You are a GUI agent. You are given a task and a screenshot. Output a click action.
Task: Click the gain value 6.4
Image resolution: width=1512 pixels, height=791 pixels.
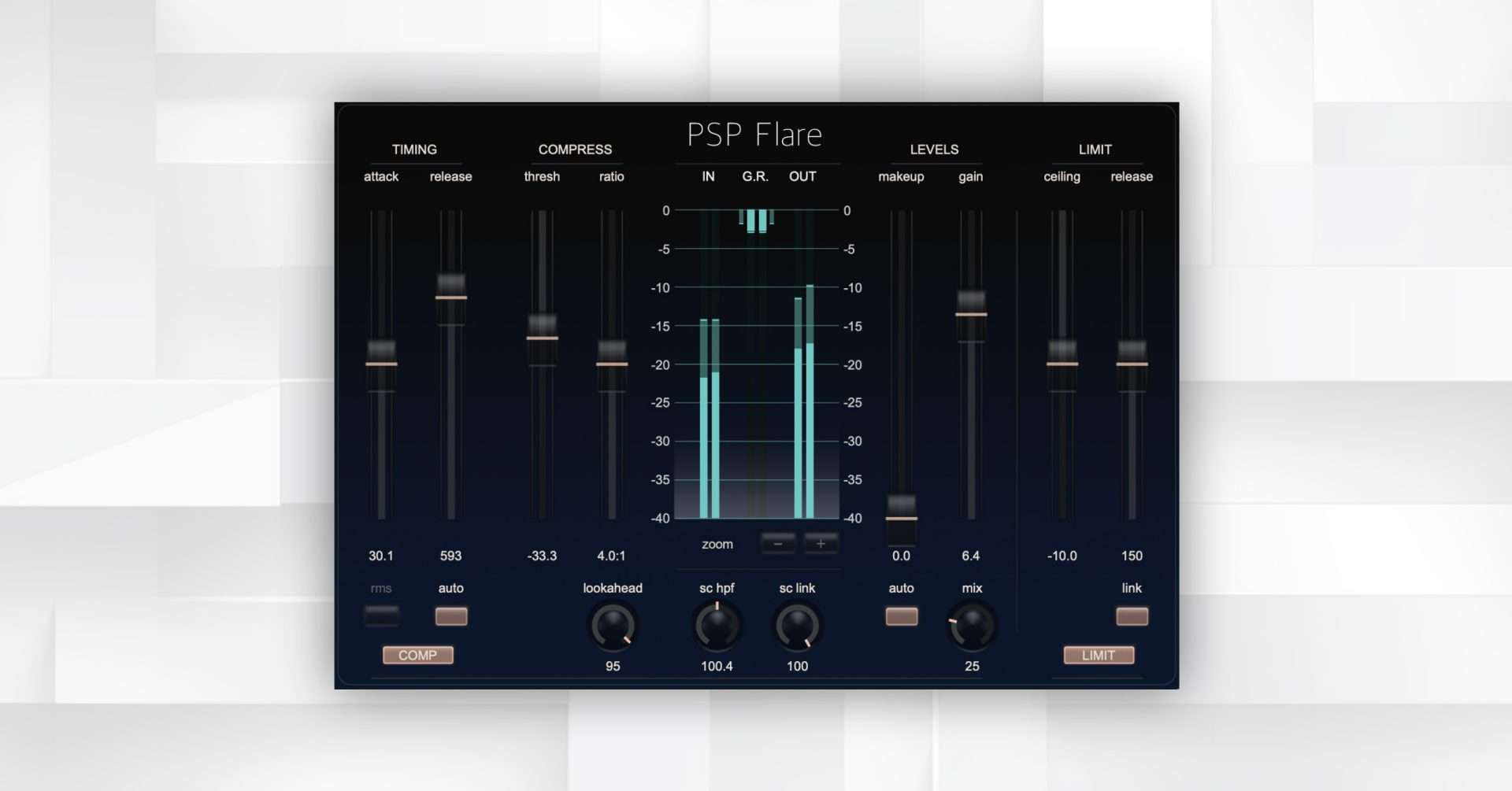(x=971, y=556)
